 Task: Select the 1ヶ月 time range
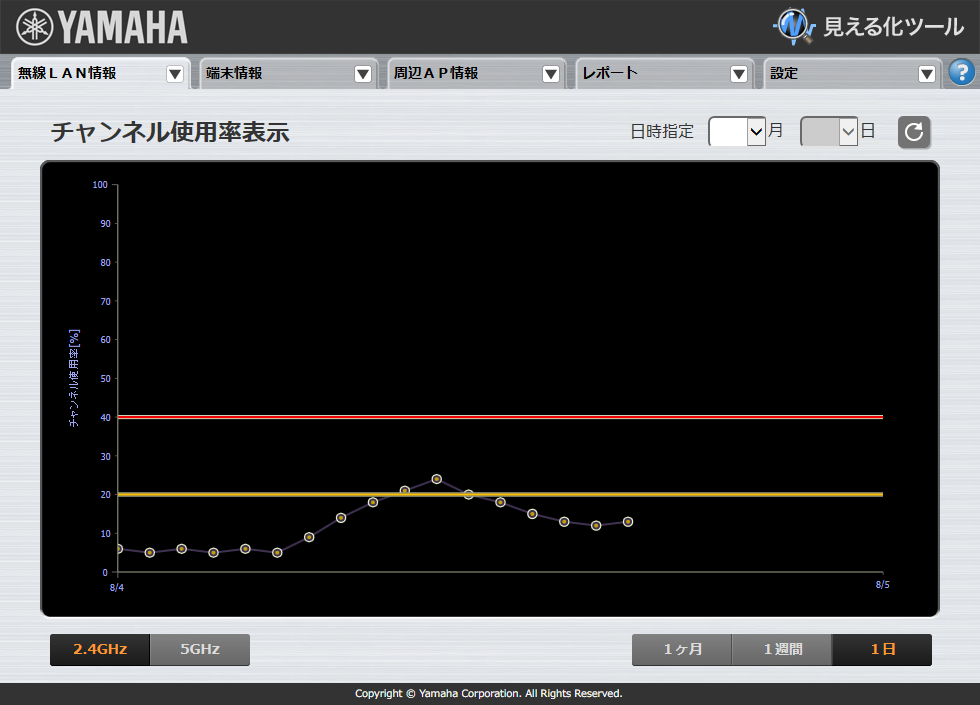(682, 650)
